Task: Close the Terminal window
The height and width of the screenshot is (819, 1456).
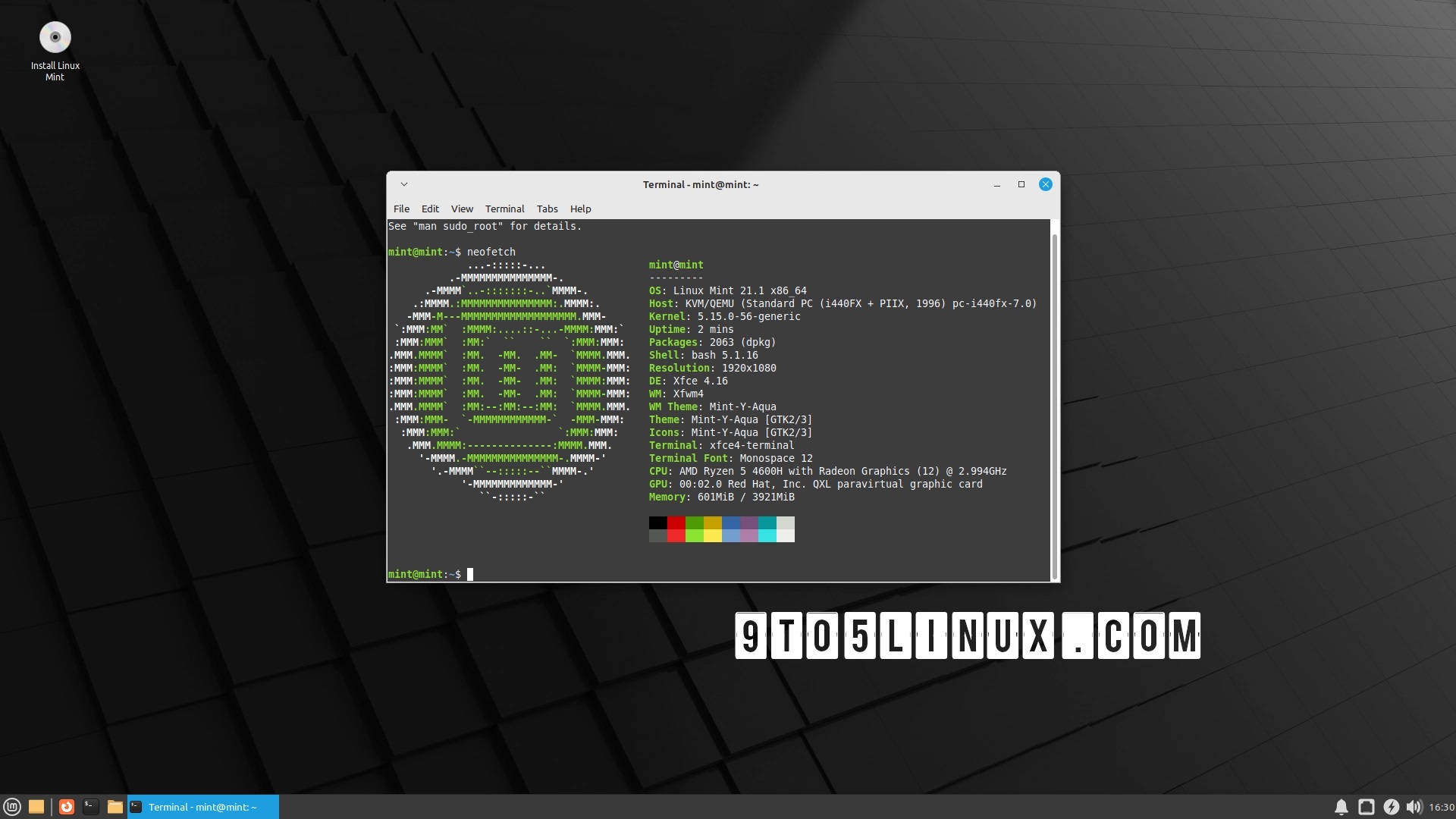Action: click(1046, 184)
